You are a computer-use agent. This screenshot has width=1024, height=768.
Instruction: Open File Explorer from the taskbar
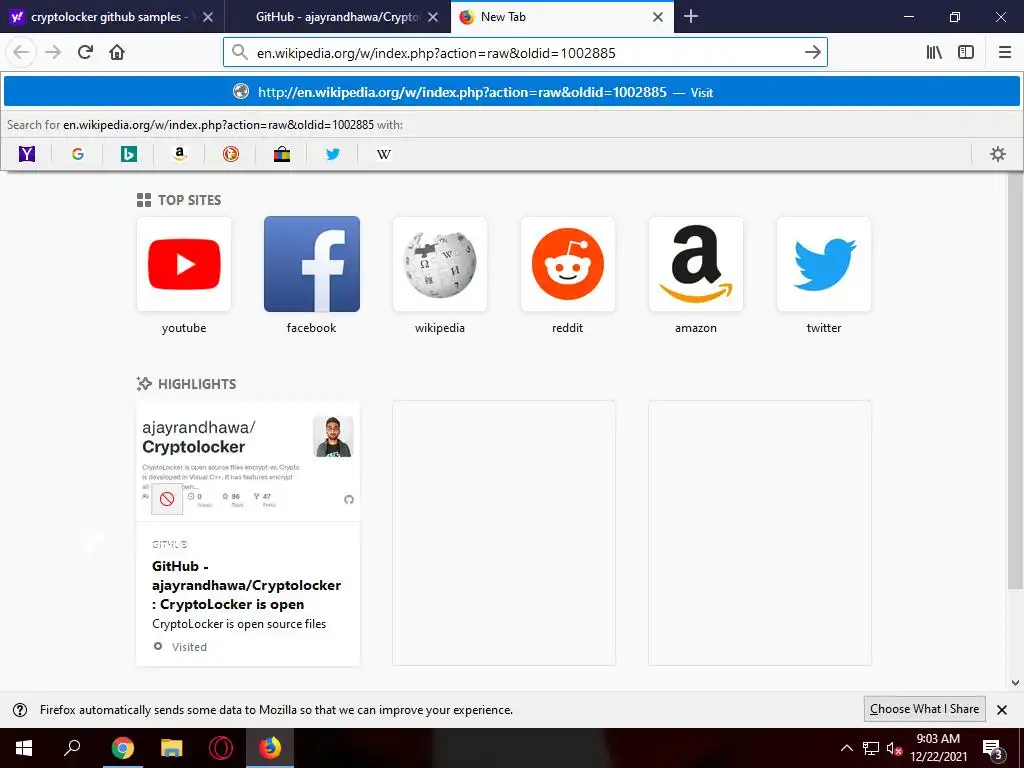(x=172, y=748)
